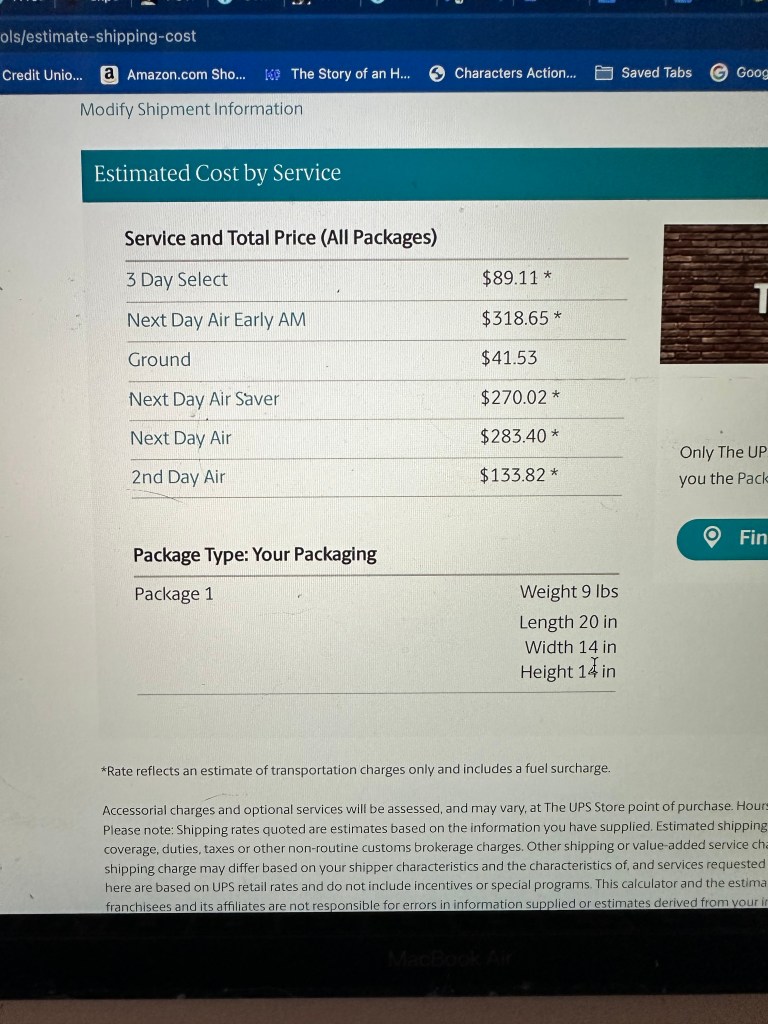Click the Package 1 label
The width and height of the screenshot is (768, 1024).
coord(174,594)
